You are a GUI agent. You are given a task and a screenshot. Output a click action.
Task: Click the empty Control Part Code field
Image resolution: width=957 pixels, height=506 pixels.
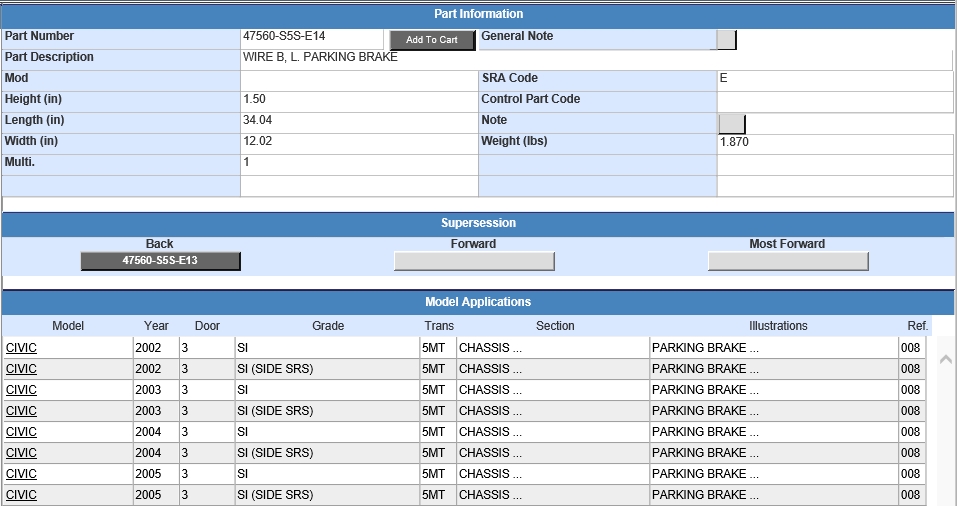[x=835, y=101]
